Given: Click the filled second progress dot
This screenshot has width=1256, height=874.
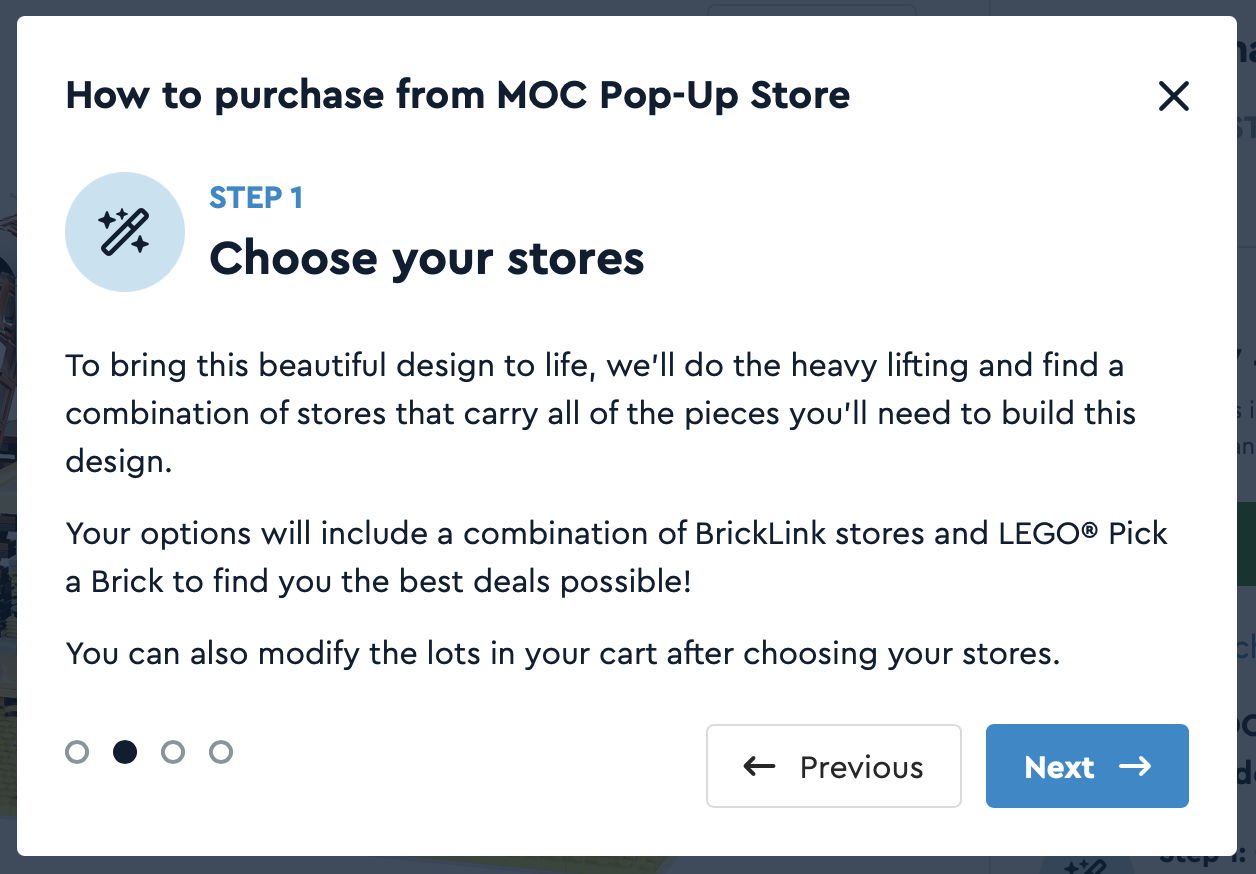Looking at the screenshot, I should tap(125, 752).
